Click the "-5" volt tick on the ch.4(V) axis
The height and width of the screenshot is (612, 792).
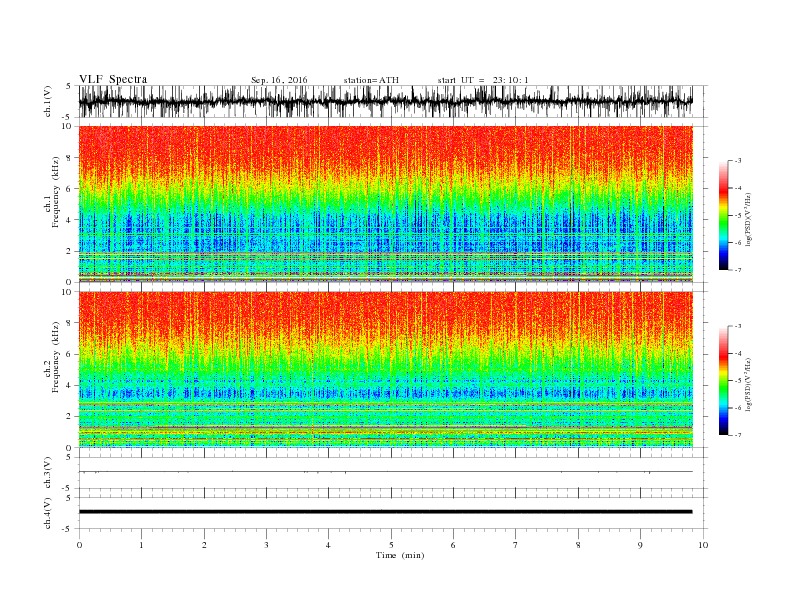[68, 529]
